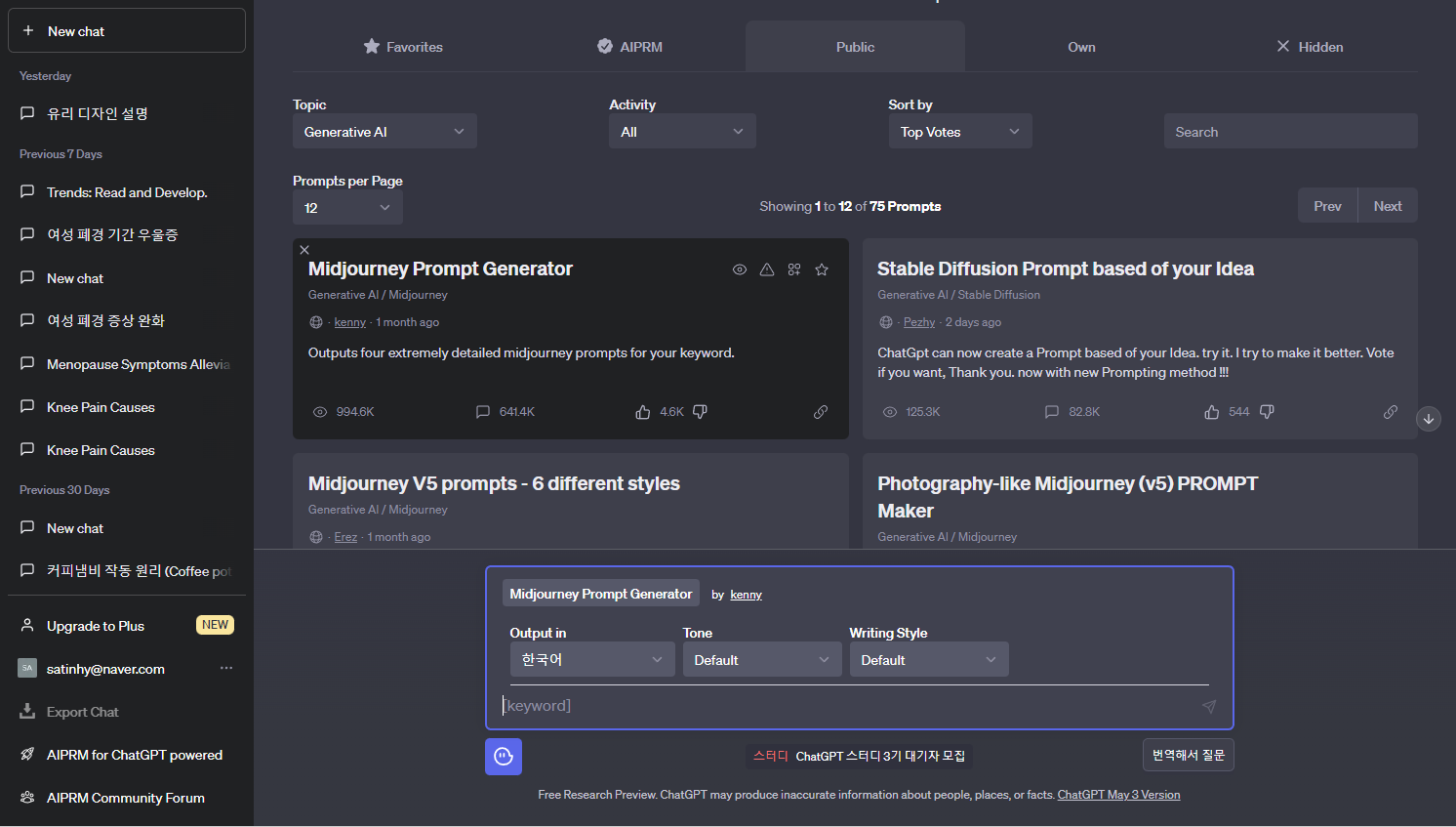Click the warning triangle icon on Midjourney Prompt Generator
Viewport: 1456px width, 827px height.
[767, 269]
